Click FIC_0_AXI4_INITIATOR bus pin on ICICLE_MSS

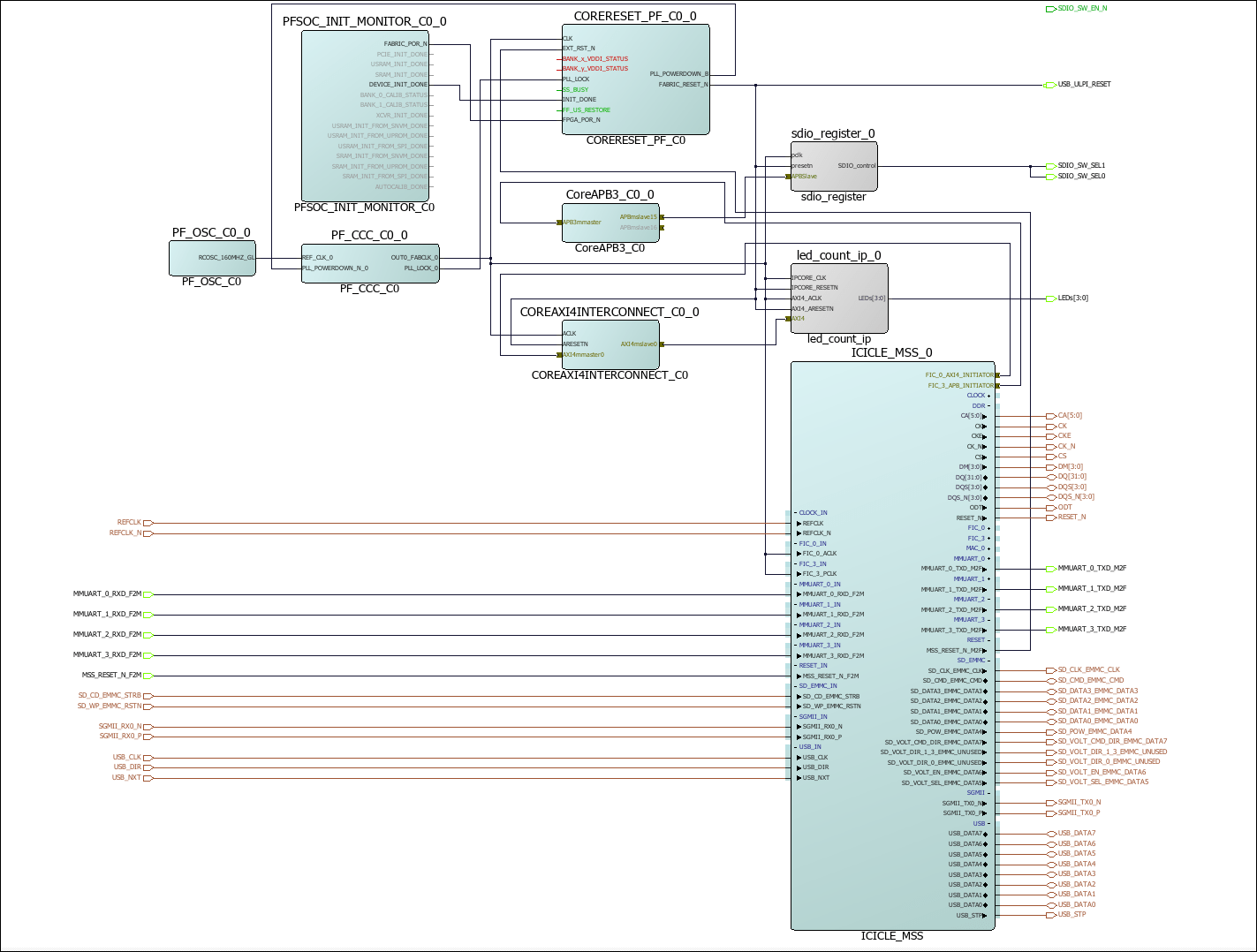[x=997, y=375]
